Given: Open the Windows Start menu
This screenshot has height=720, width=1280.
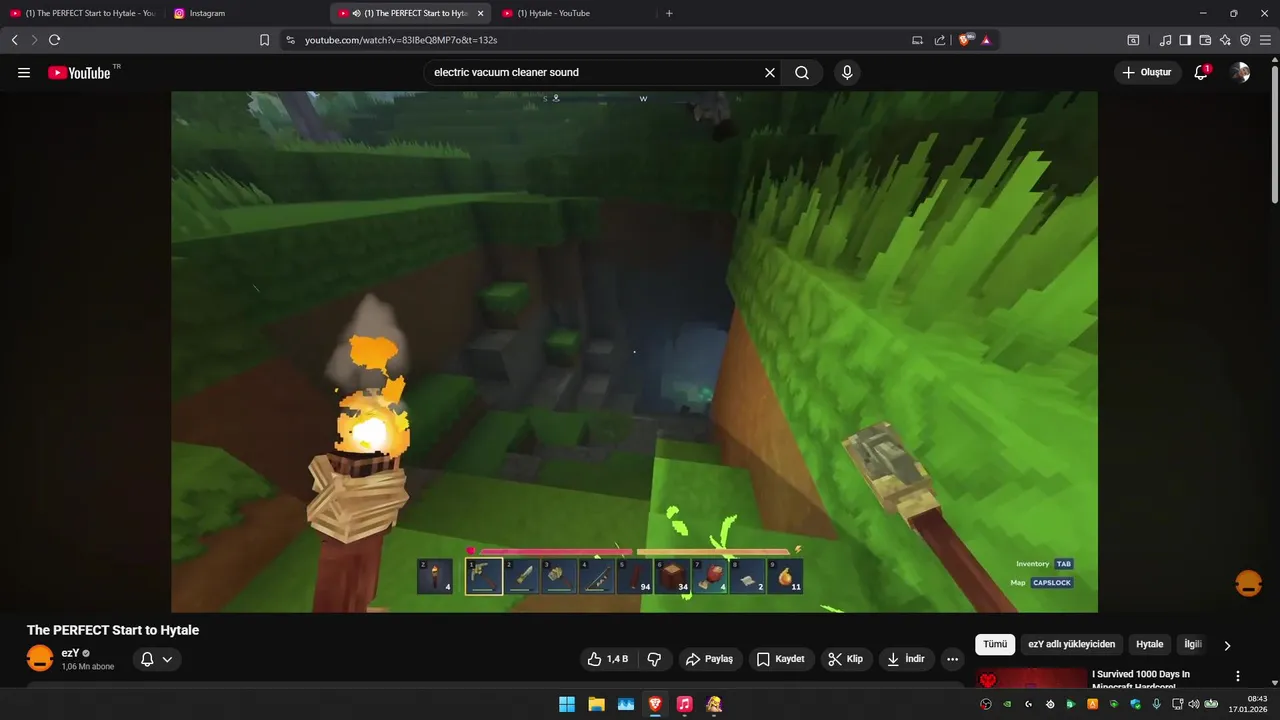Looking at the screenshot, I should point(567,704).
